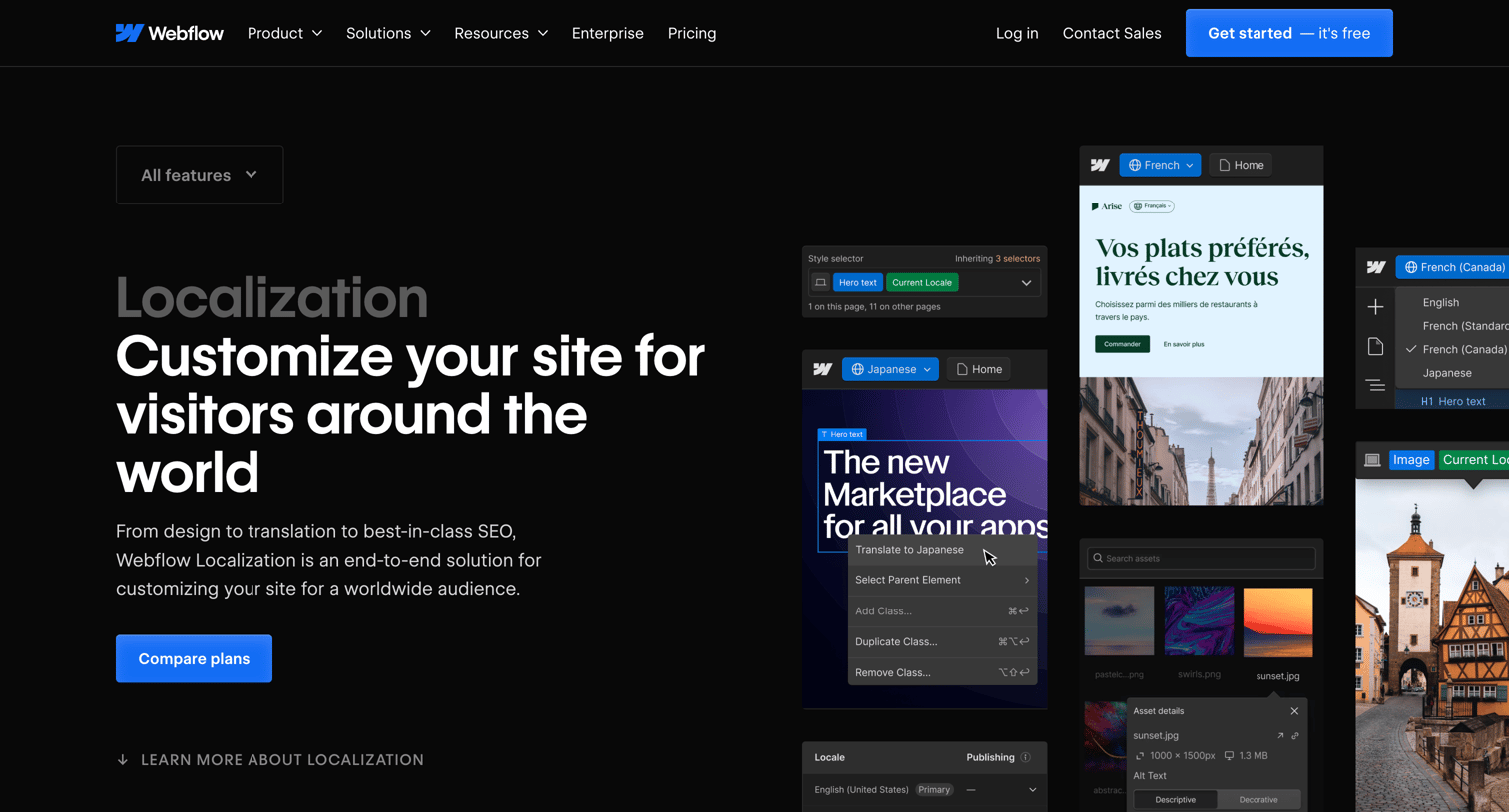Expand the All features dropdown
The image size is (1509, 812).
point(200,175)
